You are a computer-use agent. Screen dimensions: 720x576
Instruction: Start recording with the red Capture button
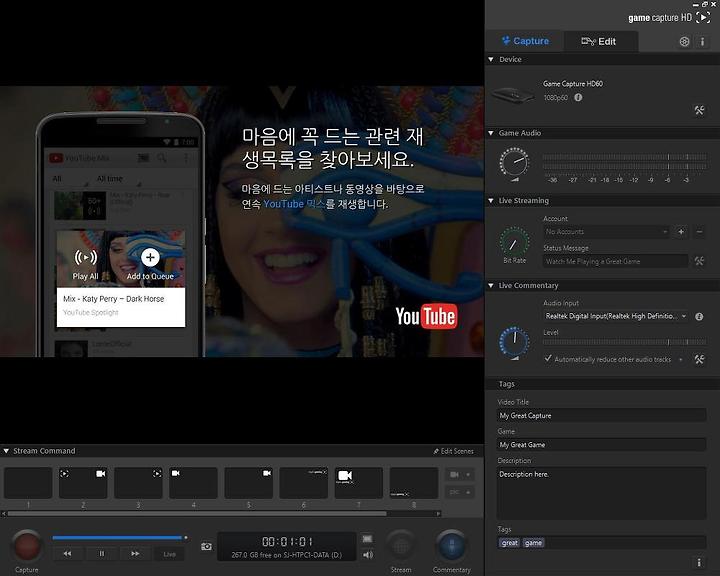(27, 546)
